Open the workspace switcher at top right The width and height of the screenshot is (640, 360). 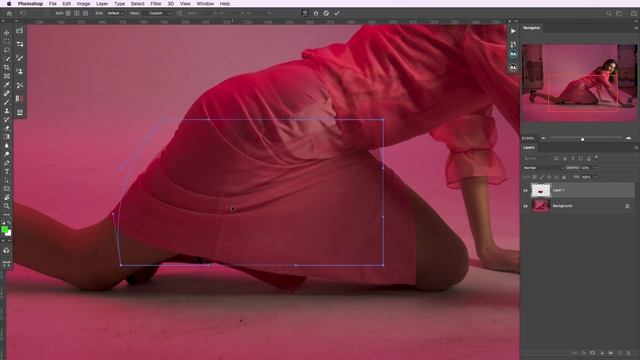(620, 13)
